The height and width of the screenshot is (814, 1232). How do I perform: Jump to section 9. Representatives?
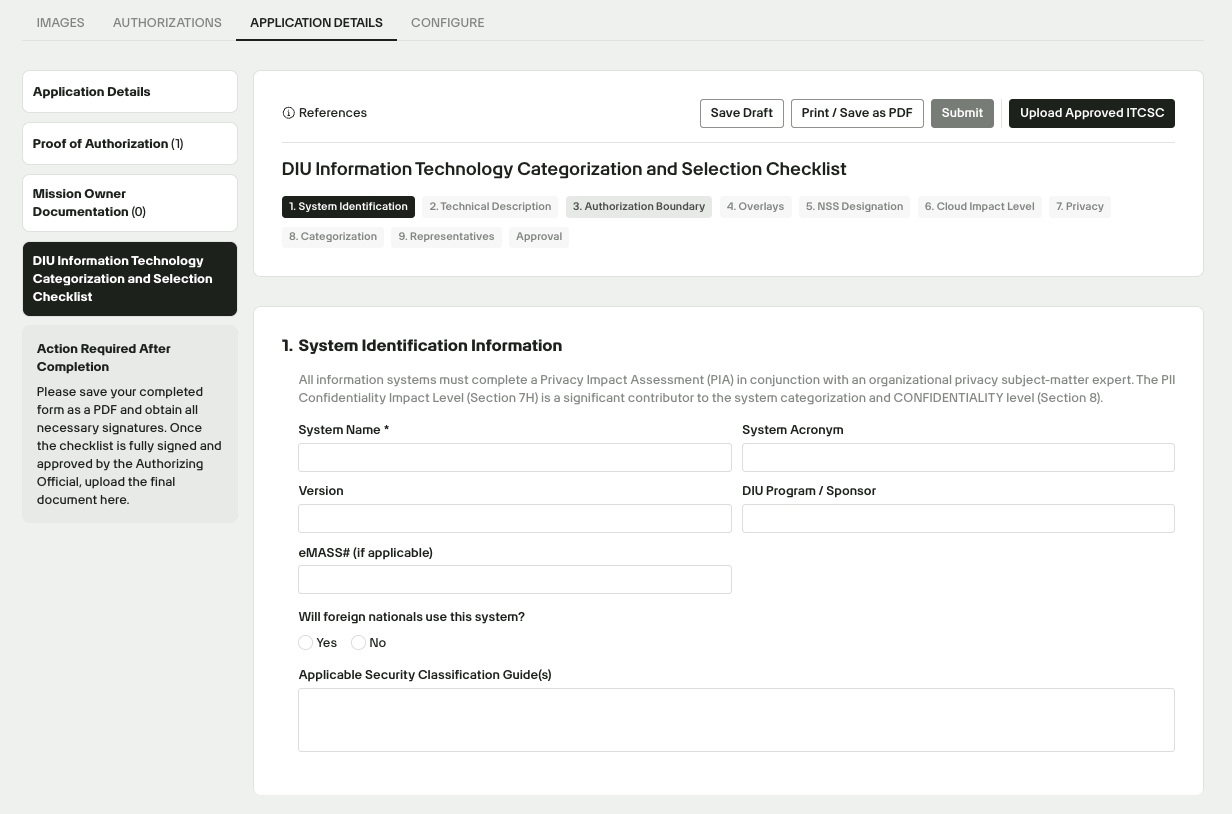point(446,237)
